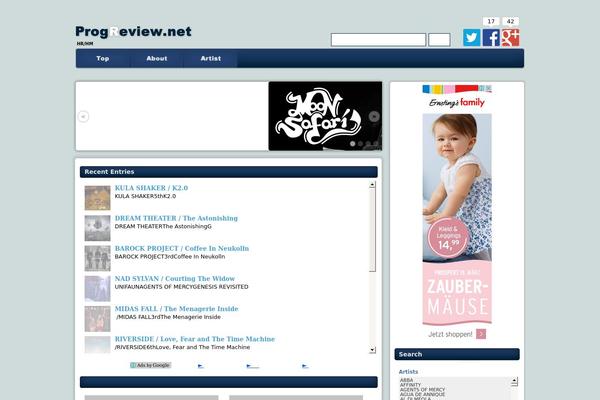Image resolution: width=600 pixels, height=400 pixels.
Task: Click the search submit button in header
Action: tap(439, 40)
